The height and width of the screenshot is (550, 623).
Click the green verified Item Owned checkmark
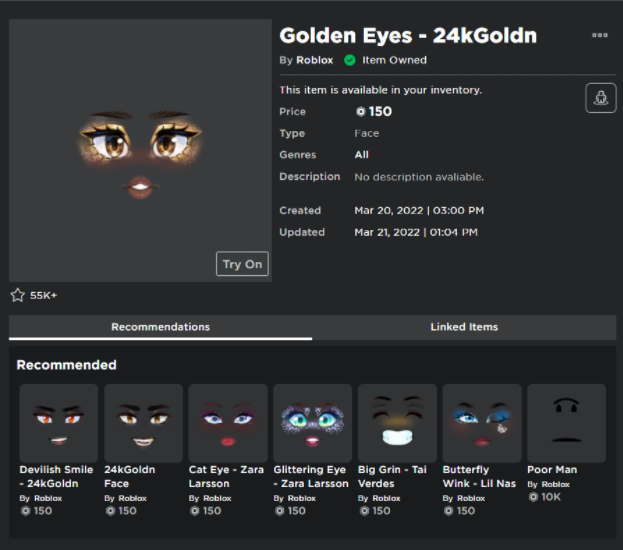[349, 60]
